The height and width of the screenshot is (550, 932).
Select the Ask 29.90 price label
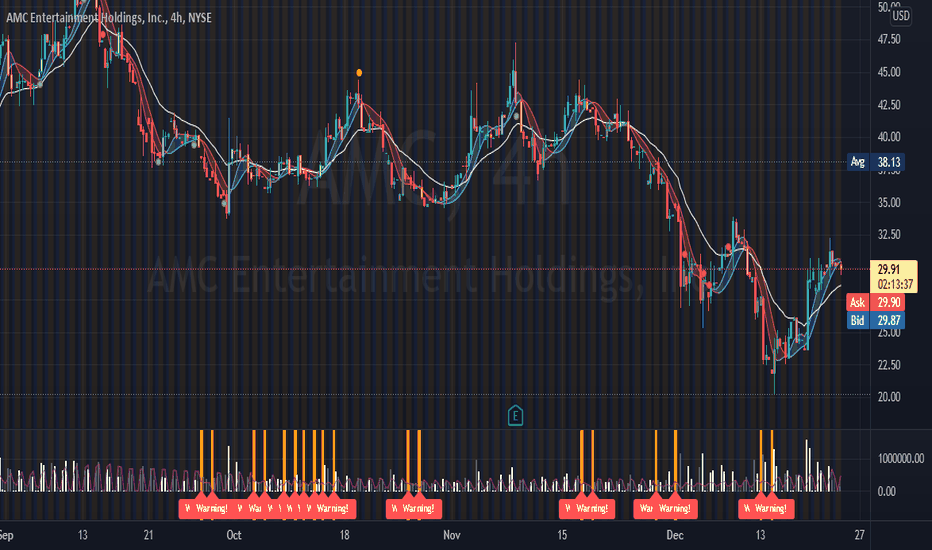coord(876,302)
